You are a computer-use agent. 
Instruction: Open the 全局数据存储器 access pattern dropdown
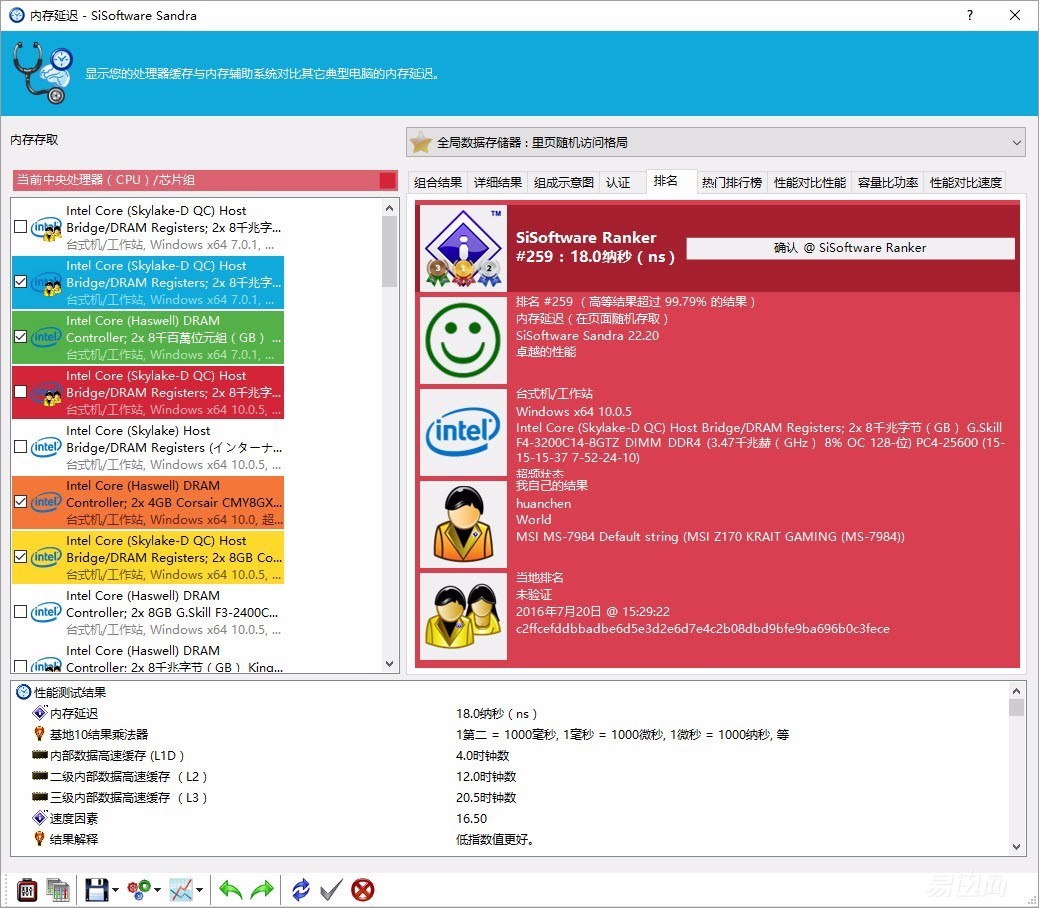tap(716, 142)
